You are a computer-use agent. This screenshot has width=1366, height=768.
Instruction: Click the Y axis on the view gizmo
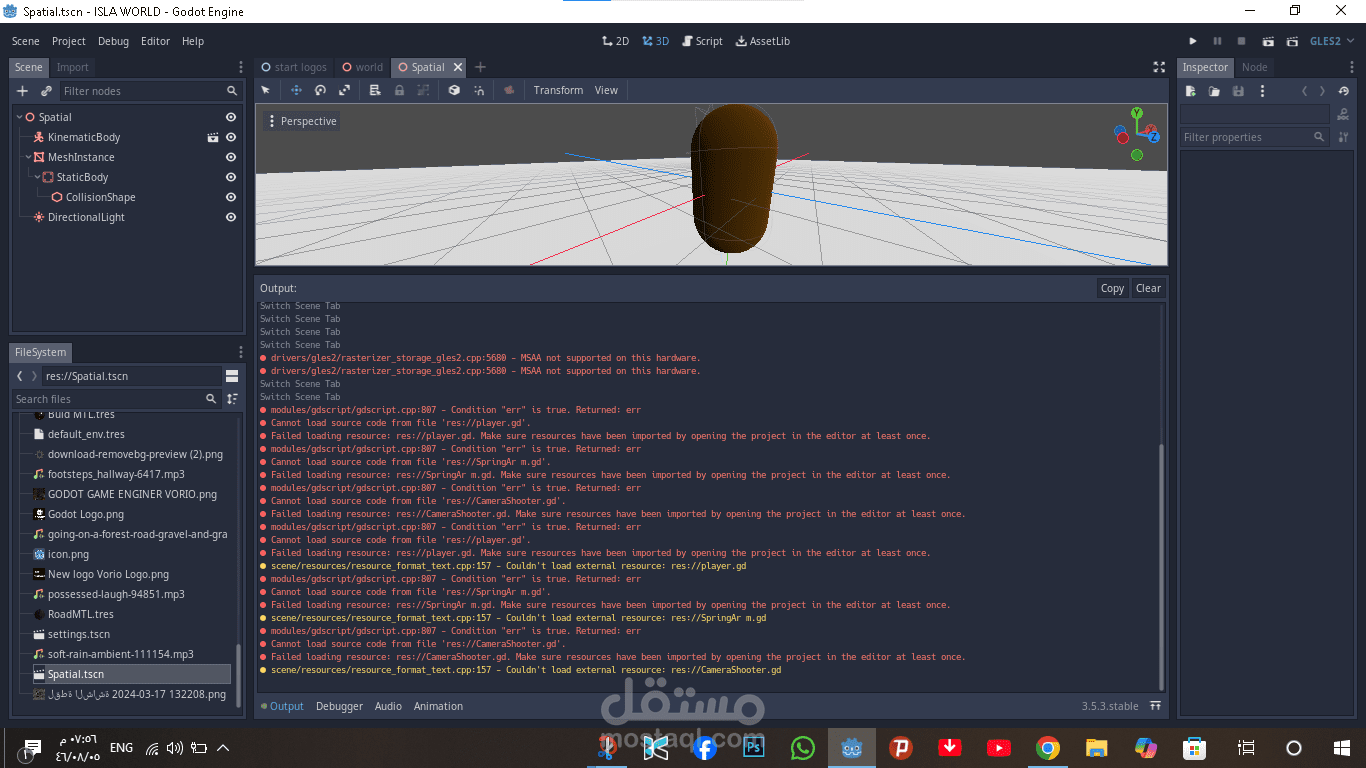point(1137,113)
